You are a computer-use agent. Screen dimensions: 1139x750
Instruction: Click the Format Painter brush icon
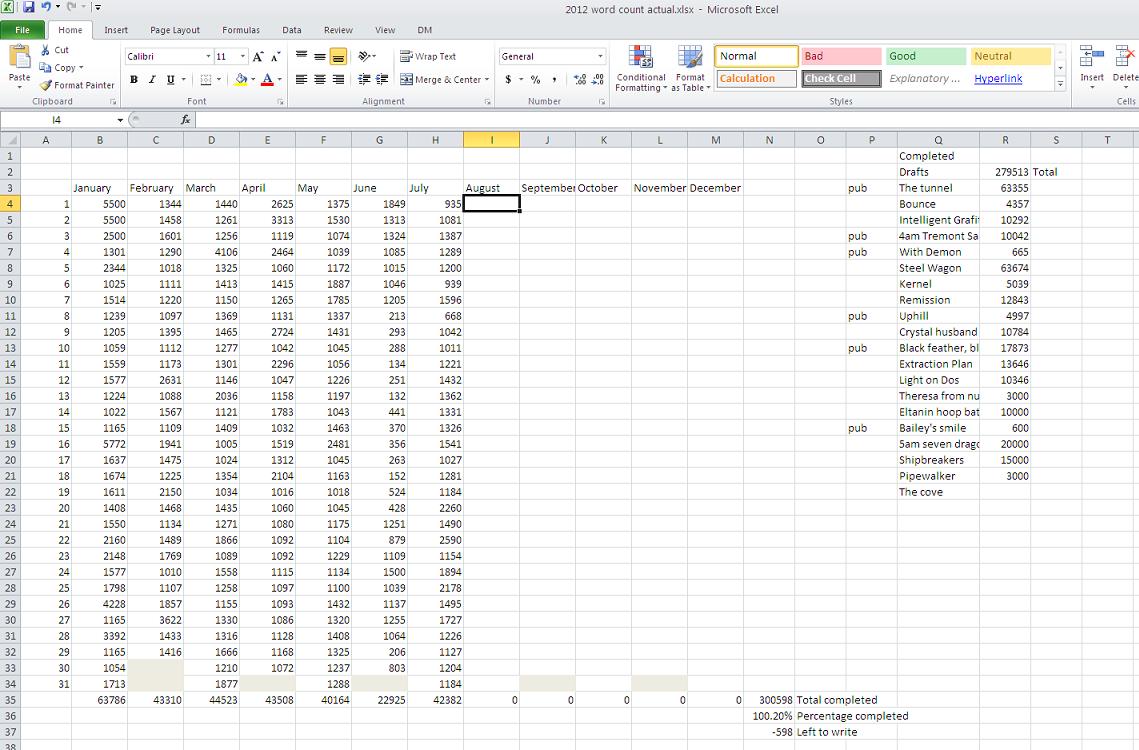(x=46, y=85)
